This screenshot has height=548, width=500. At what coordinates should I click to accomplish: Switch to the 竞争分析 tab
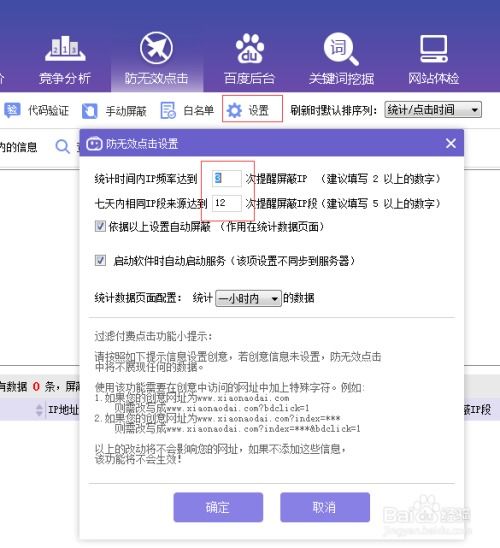coord(65,78)
